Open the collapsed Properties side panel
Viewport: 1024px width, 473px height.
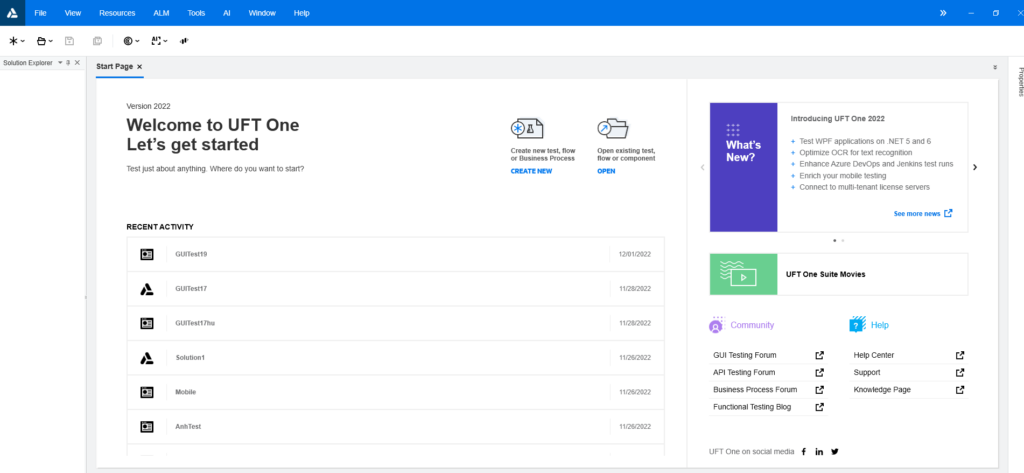pyautogui.click(x=1021, y=82)
